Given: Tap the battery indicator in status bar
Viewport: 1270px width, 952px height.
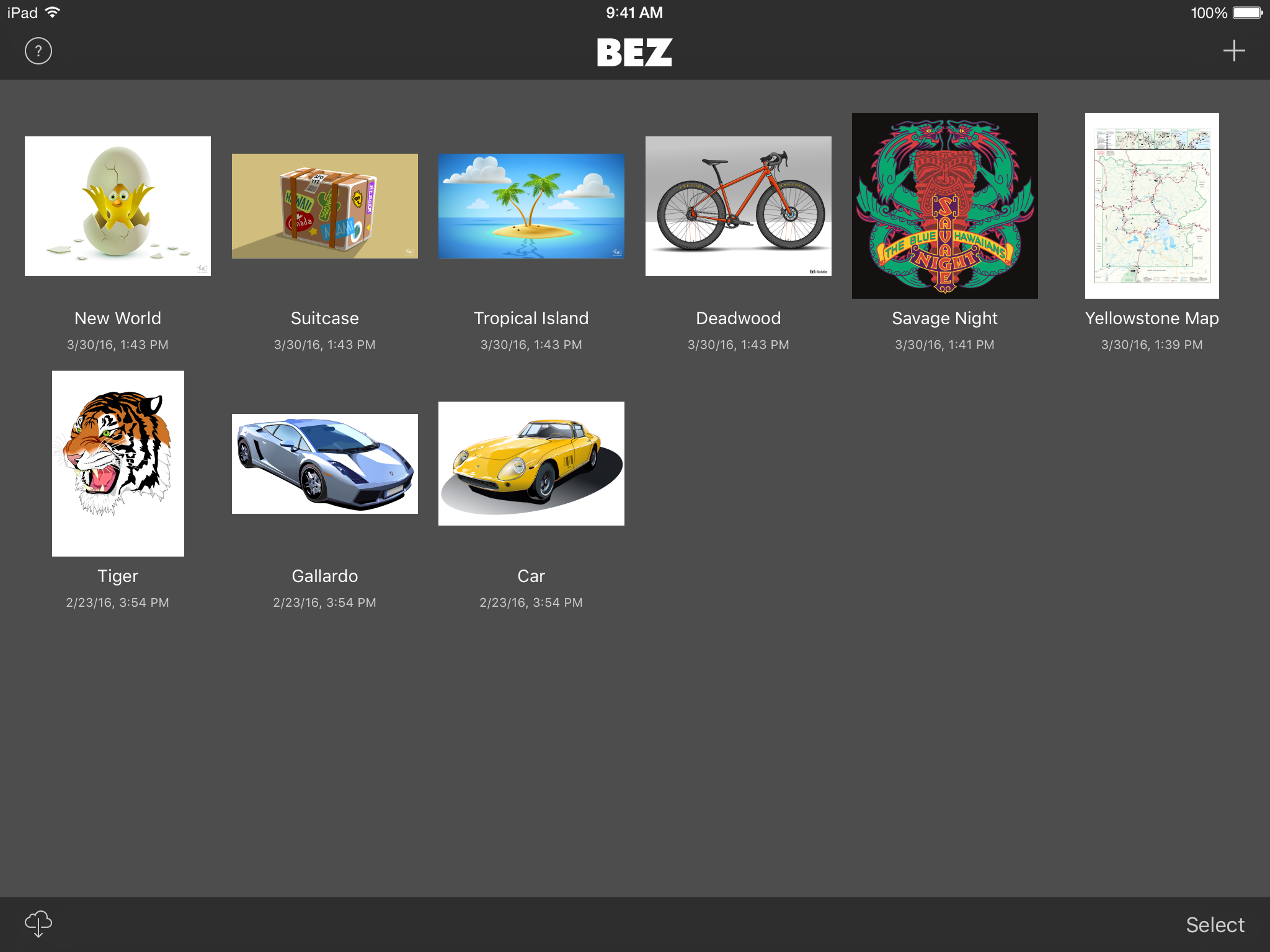Looking at the screenshot, I should coord(1248,12).
